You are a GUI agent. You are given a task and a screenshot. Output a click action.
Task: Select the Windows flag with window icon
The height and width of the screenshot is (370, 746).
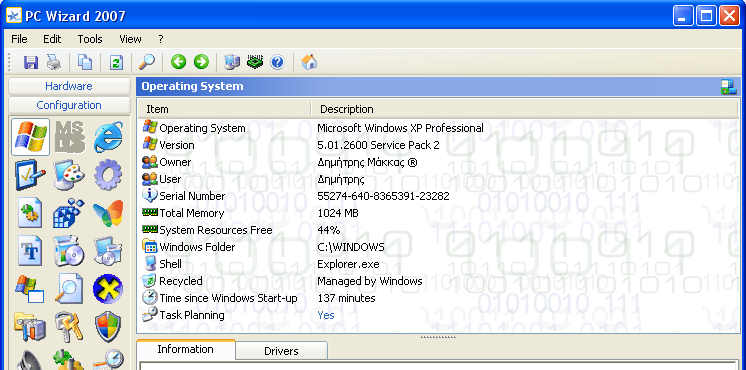coord(29,288)
